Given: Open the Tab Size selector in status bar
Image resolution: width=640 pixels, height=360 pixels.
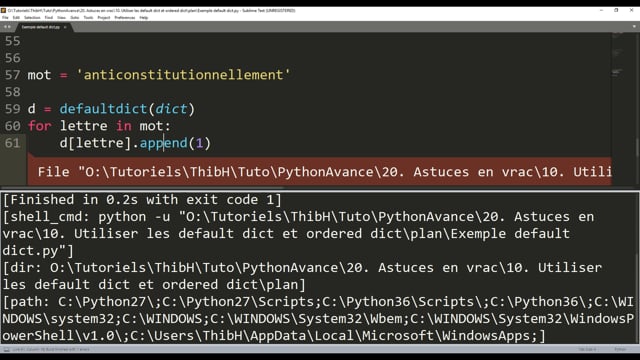Looking at the screenshot, I should tap(587, 349).
